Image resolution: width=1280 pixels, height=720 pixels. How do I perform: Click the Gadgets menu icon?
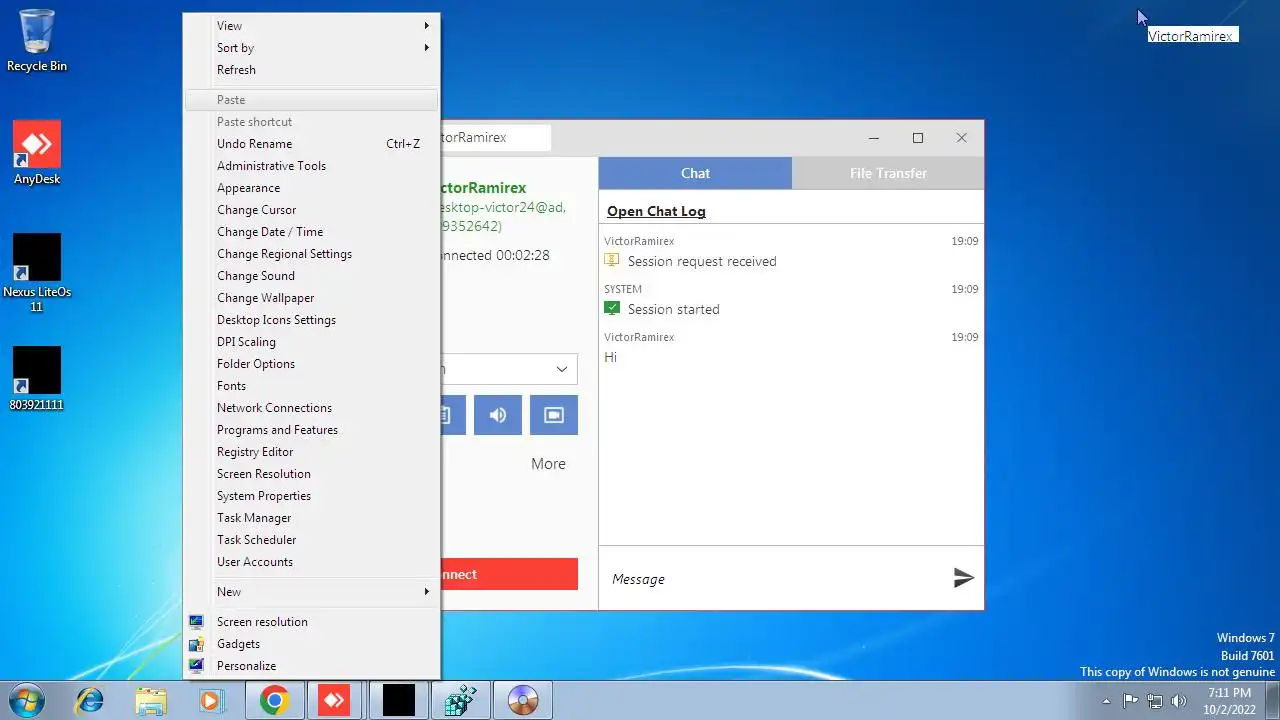(x=197, y=644)
